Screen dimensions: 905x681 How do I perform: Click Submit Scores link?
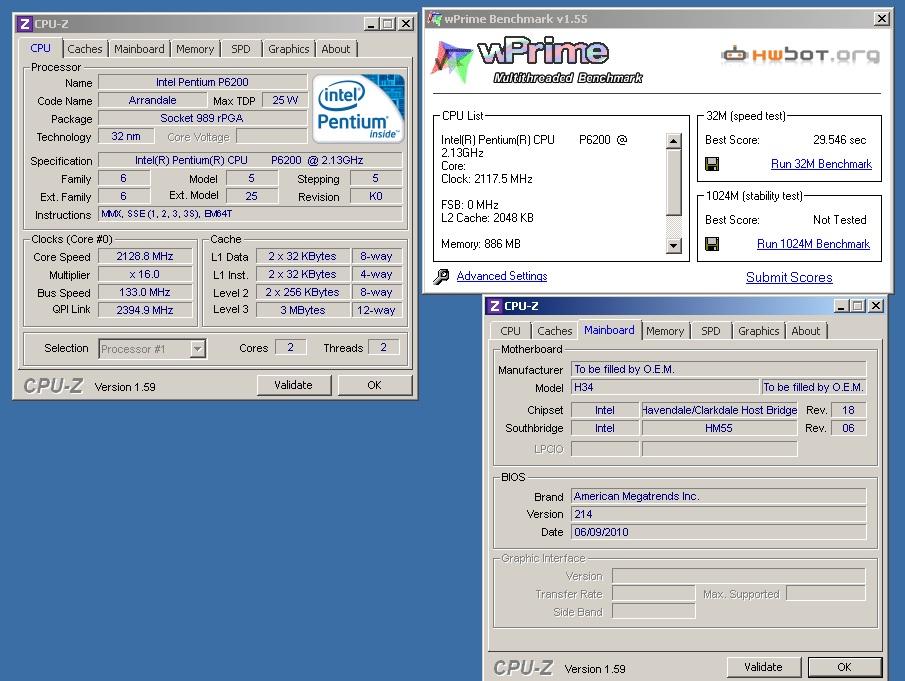789,278
